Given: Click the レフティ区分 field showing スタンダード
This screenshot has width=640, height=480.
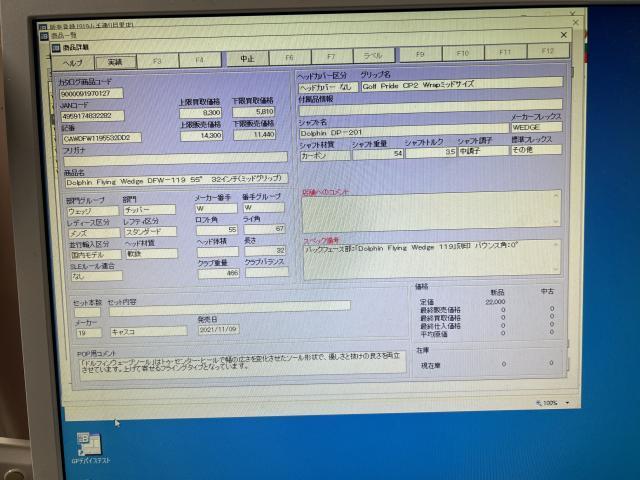Looking at the screenshot, I should point(151,231).
